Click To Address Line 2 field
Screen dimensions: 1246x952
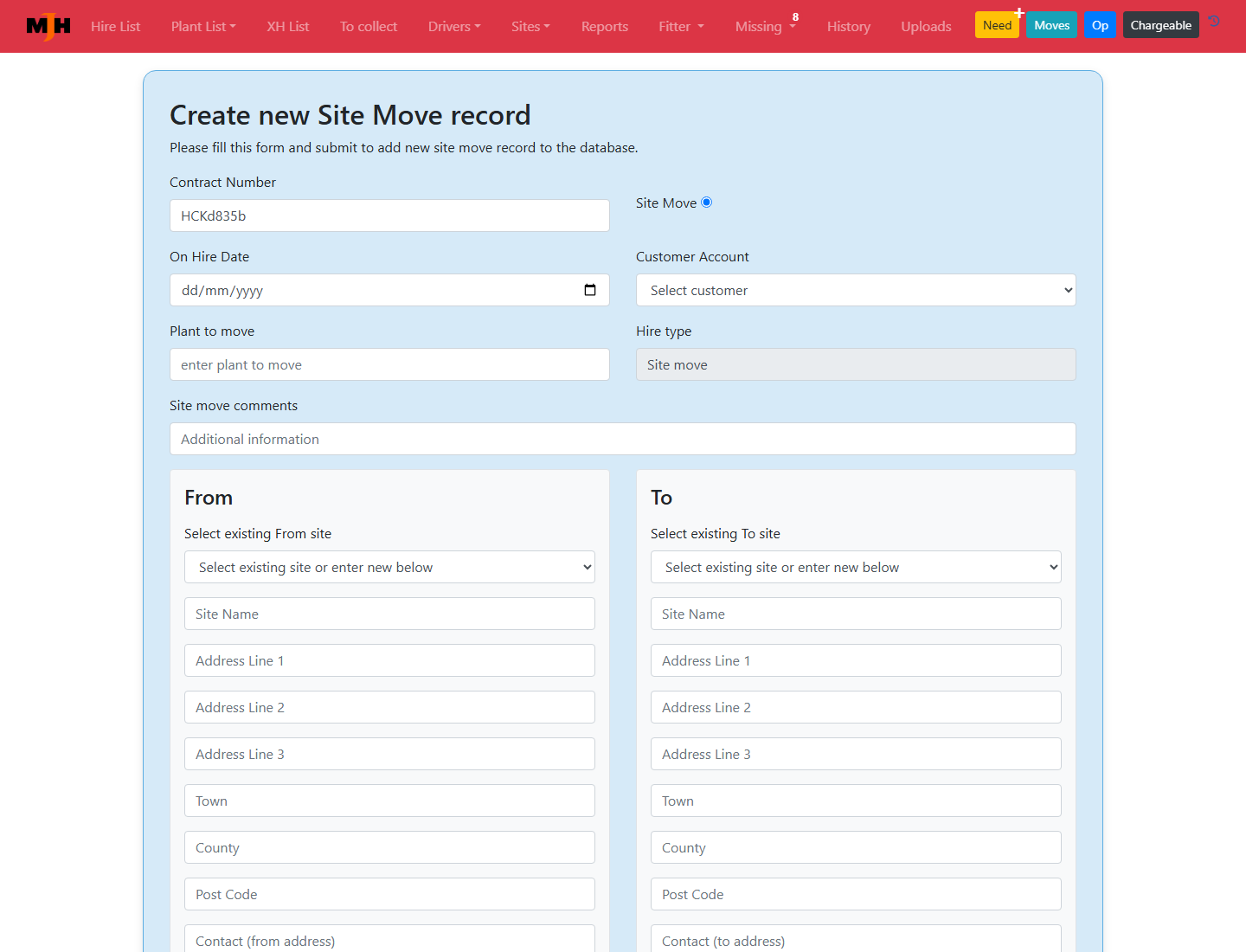856,707
